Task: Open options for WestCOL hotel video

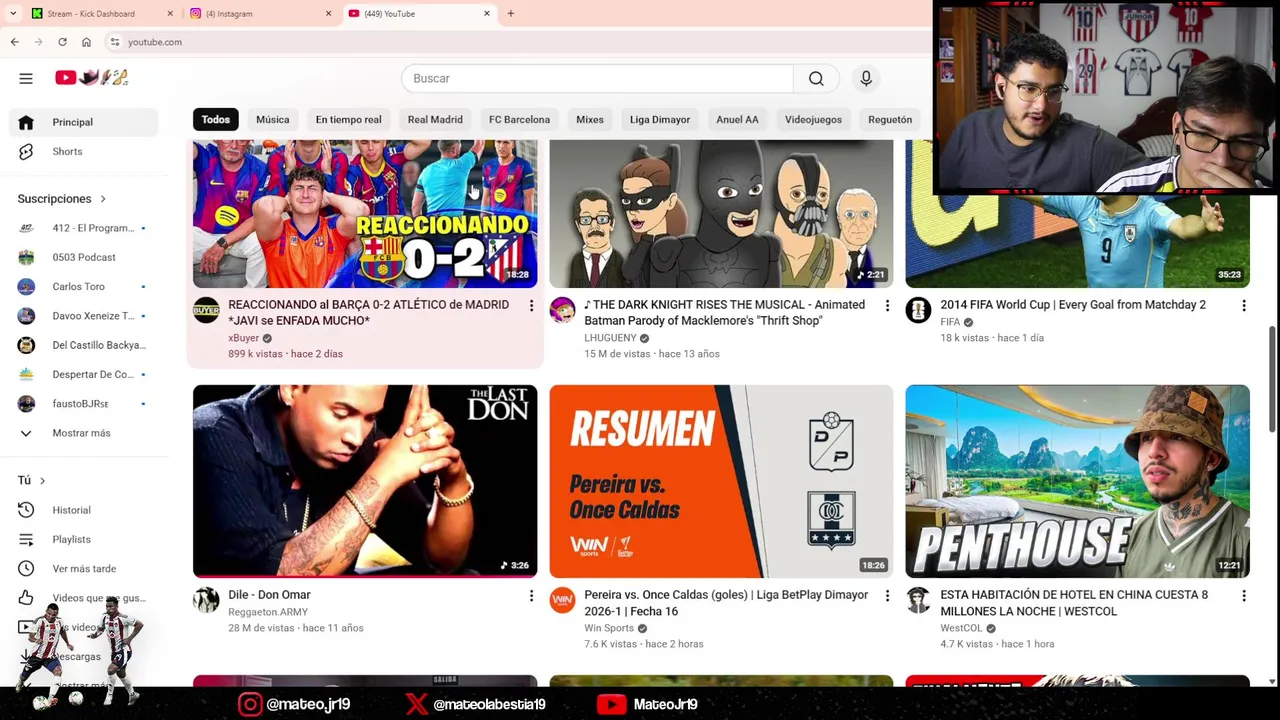Action: pyautogui.click(x=1244, y=596)
